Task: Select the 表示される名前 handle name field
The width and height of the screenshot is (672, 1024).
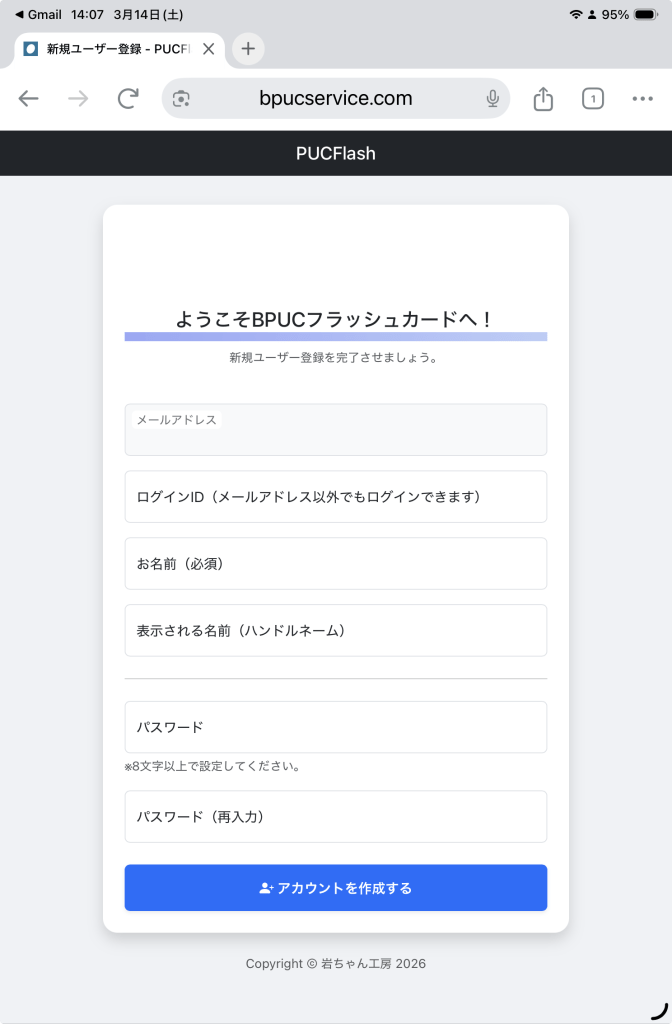Action: click(336, 631)
